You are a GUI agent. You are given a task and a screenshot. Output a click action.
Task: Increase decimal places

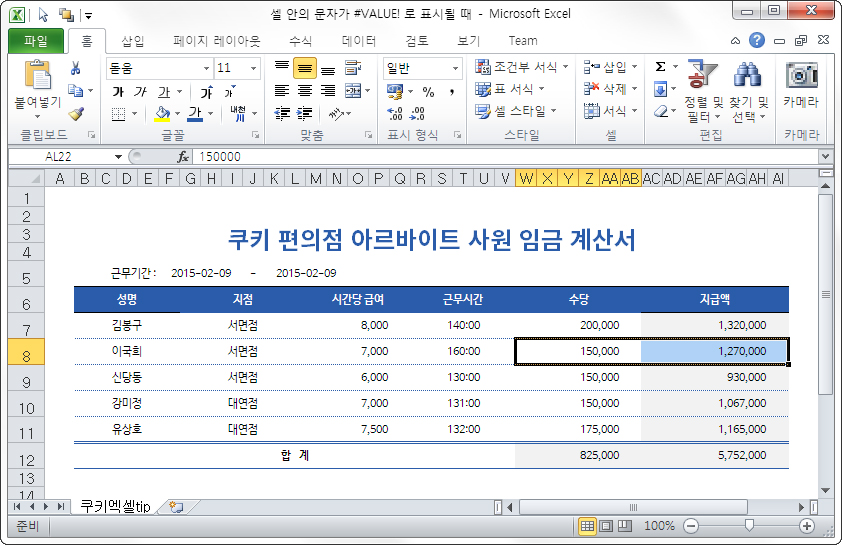[x=395, y=113]
